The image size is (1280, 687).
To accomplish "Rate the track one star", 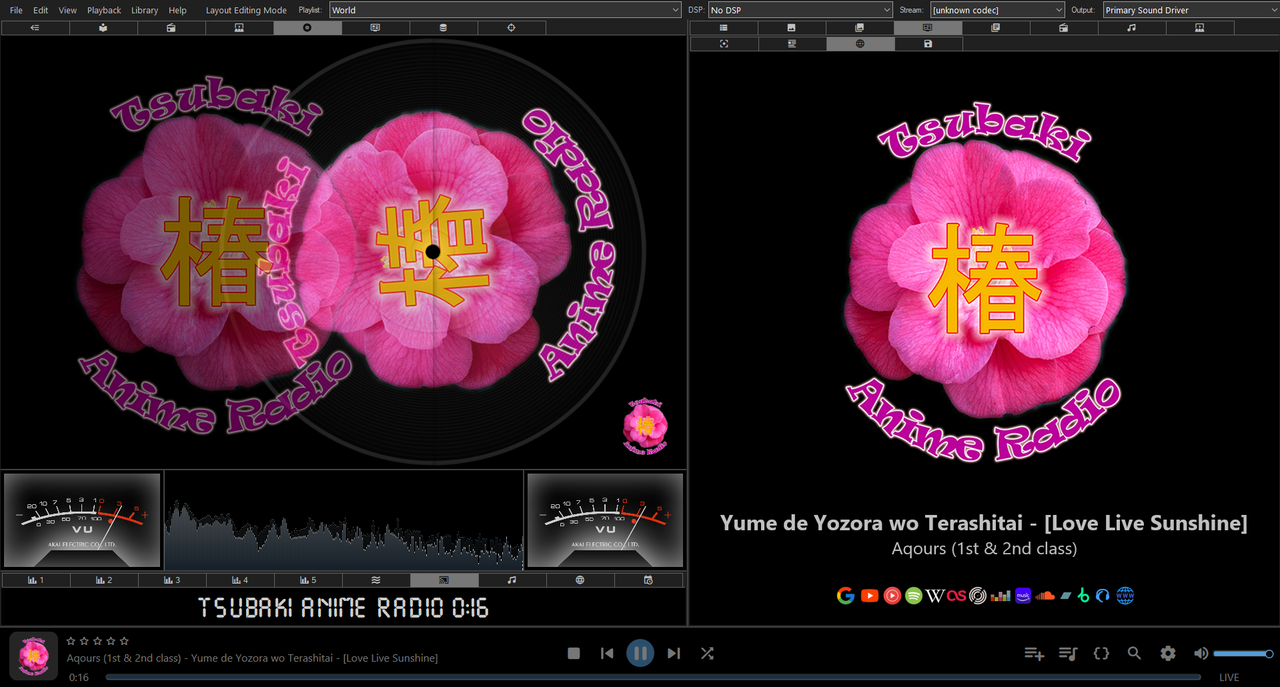I will (71, 641).
